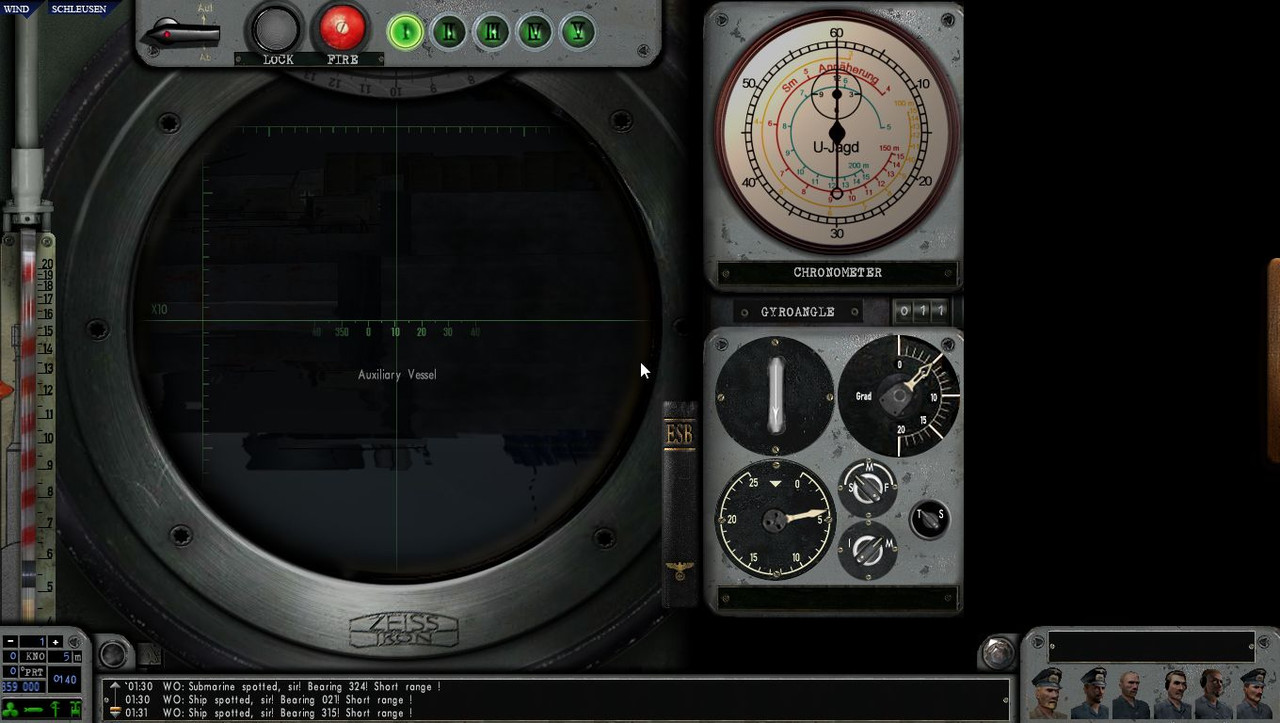
Task: Select the 'Ship spotted' bearing 021 message
Action: point(268,700)
